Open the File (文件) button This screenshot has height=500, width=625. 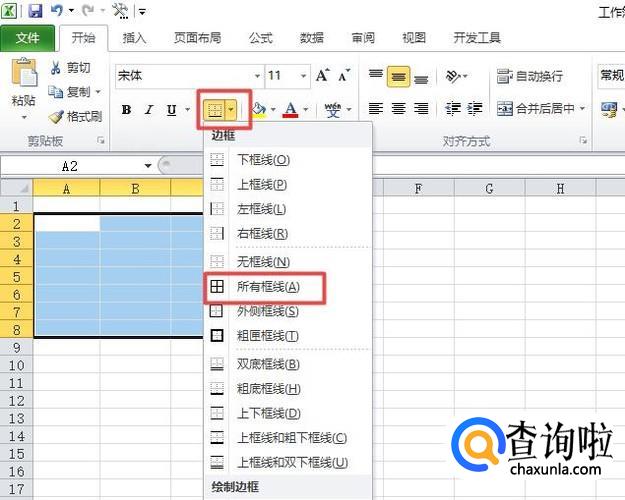(x=28, y=38)
